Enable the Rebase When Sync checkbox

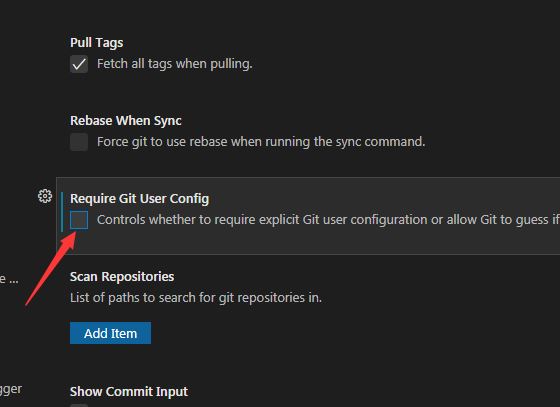pyautogui.click(x=79, y=142)
